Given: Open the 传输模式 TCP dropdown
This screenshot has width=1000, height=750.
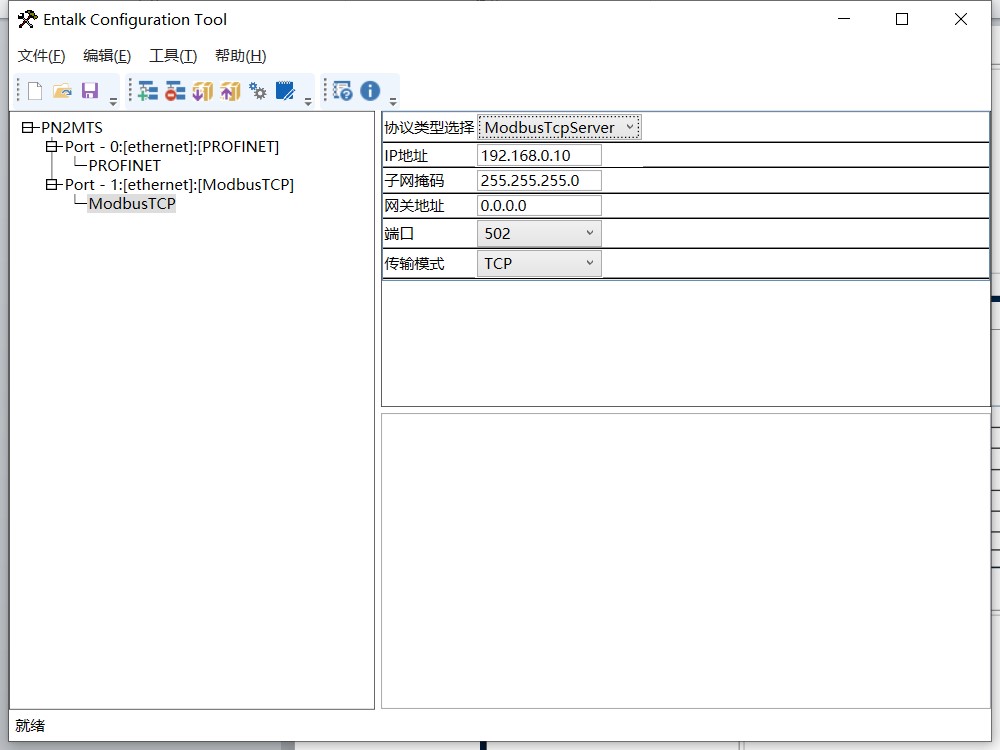Looking at the screenshot, I should pos(539,263).
